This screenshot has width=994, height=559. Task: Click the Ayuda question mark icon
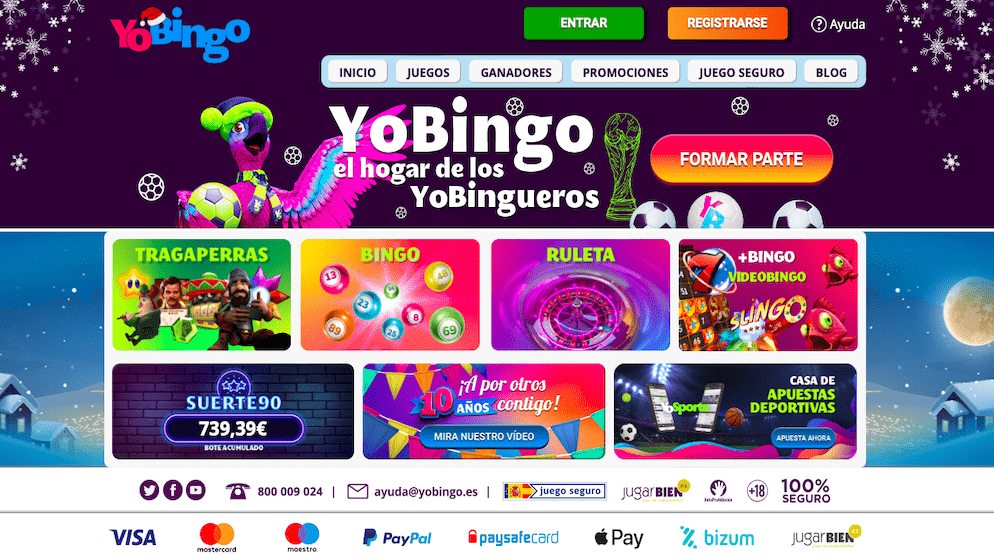pos(818,24)
